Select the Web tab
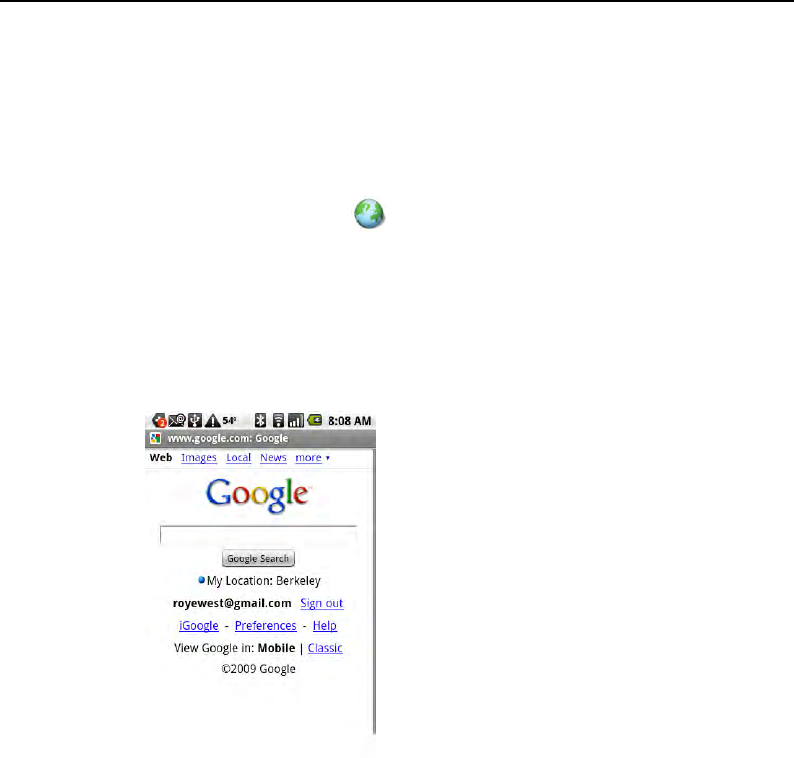This screenshot has height=758, width=794. coord(161,457)
